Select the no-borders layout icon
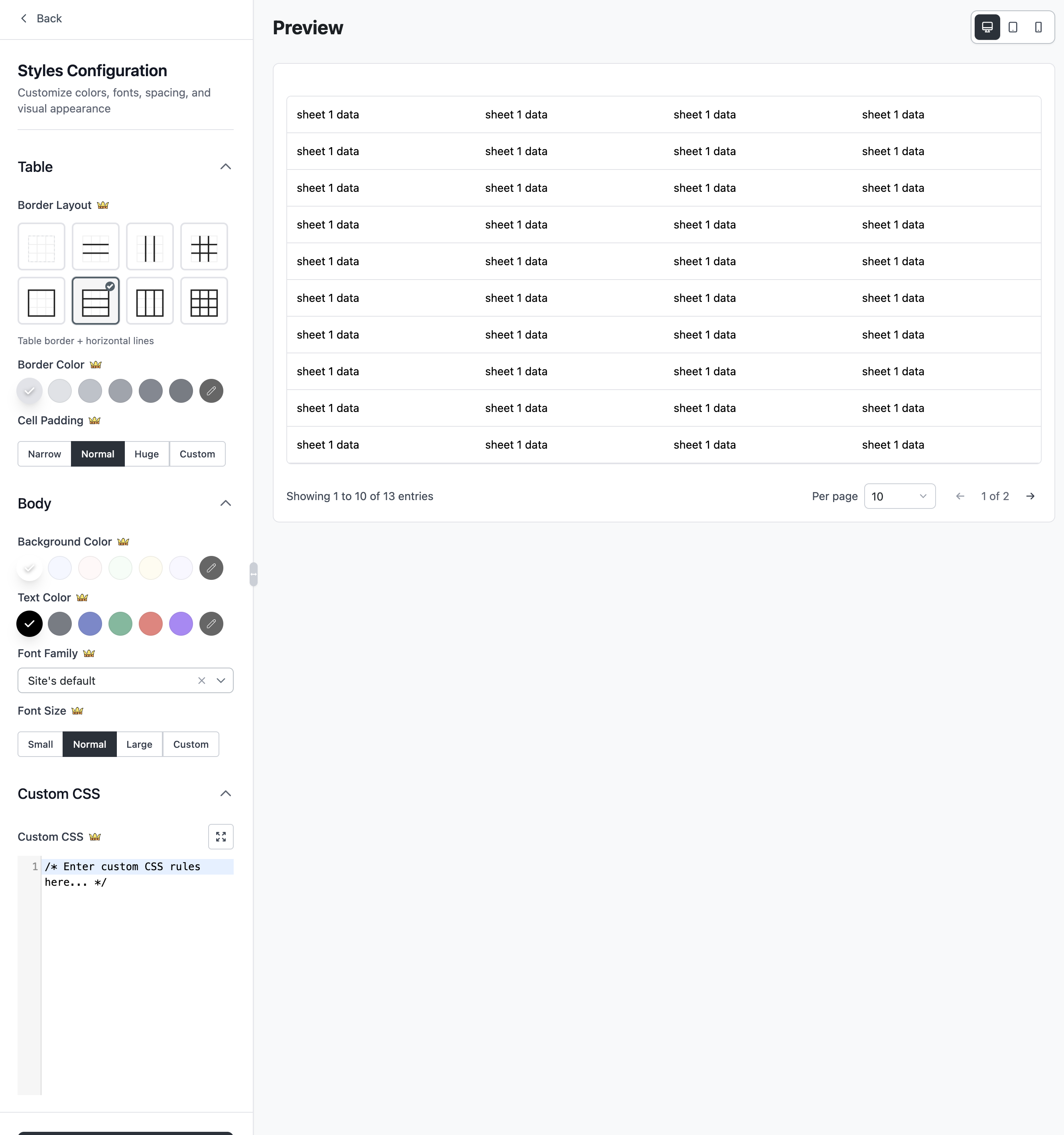Viewport: 1064px width, 1135px height. 41,246
